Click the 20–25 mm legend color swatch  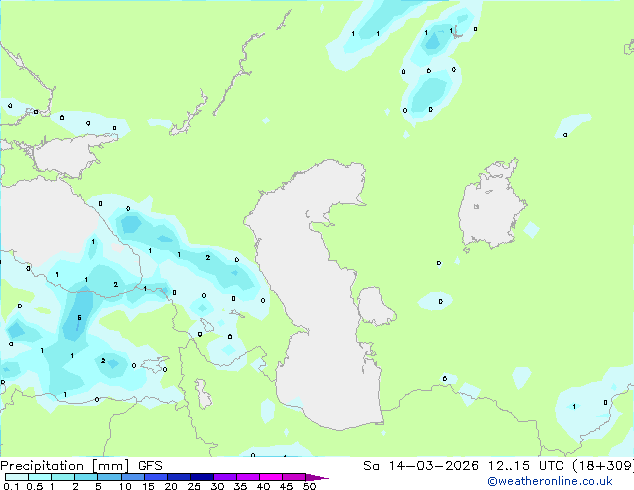179,477
